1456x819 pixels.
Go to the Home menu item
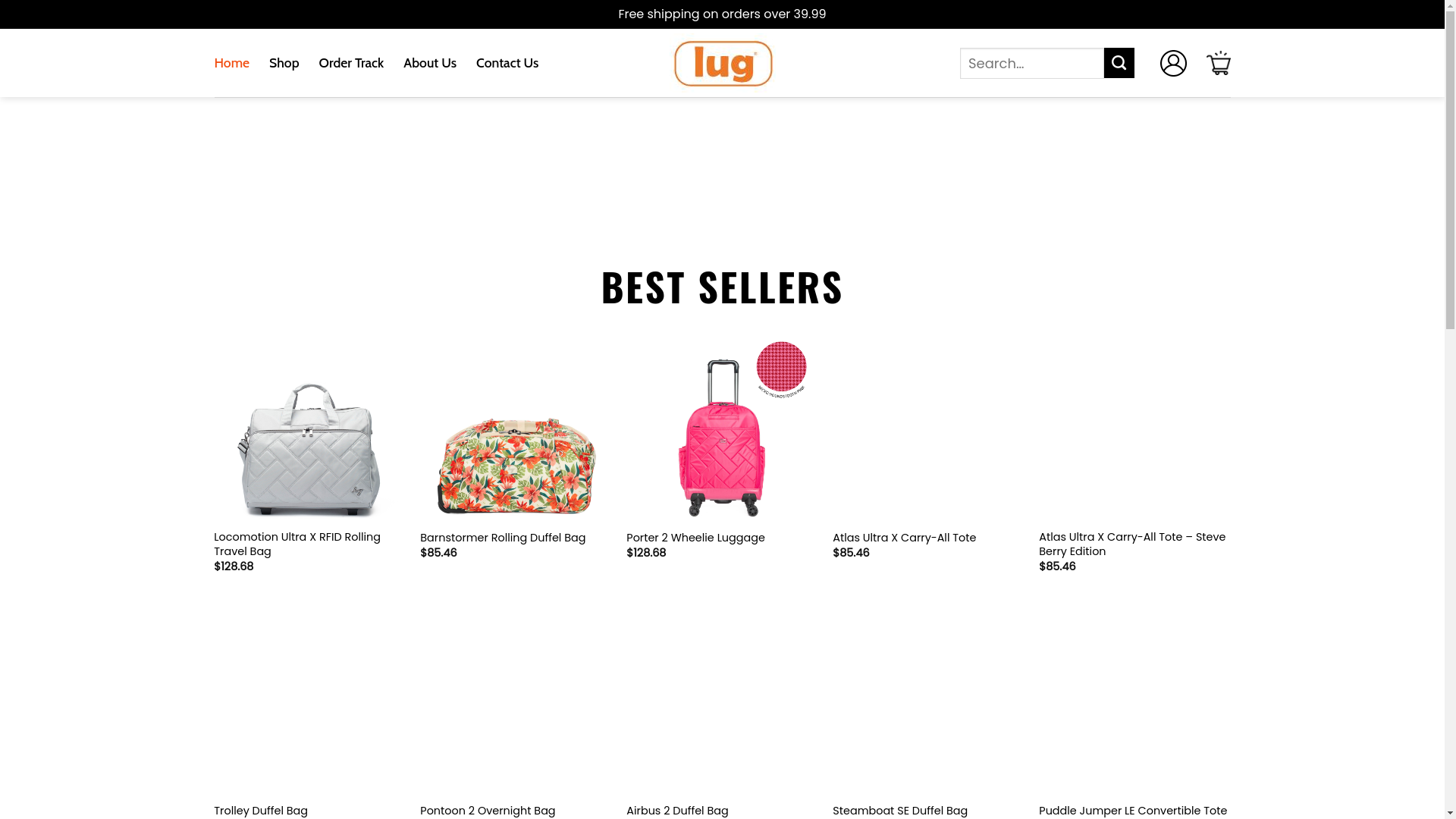click(231, 63)
